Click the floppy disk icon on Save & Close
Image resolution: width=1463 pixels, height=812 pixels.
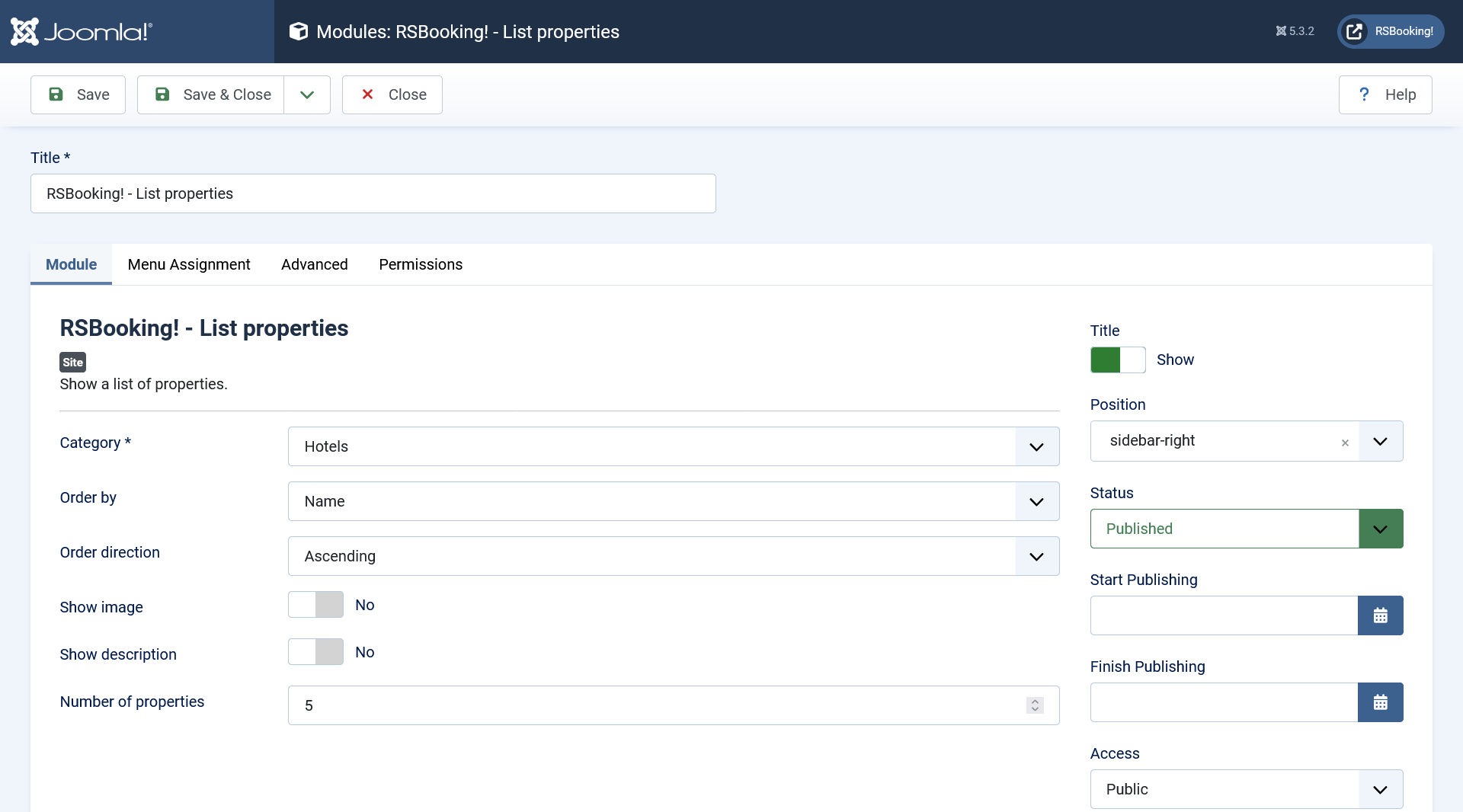162,94
